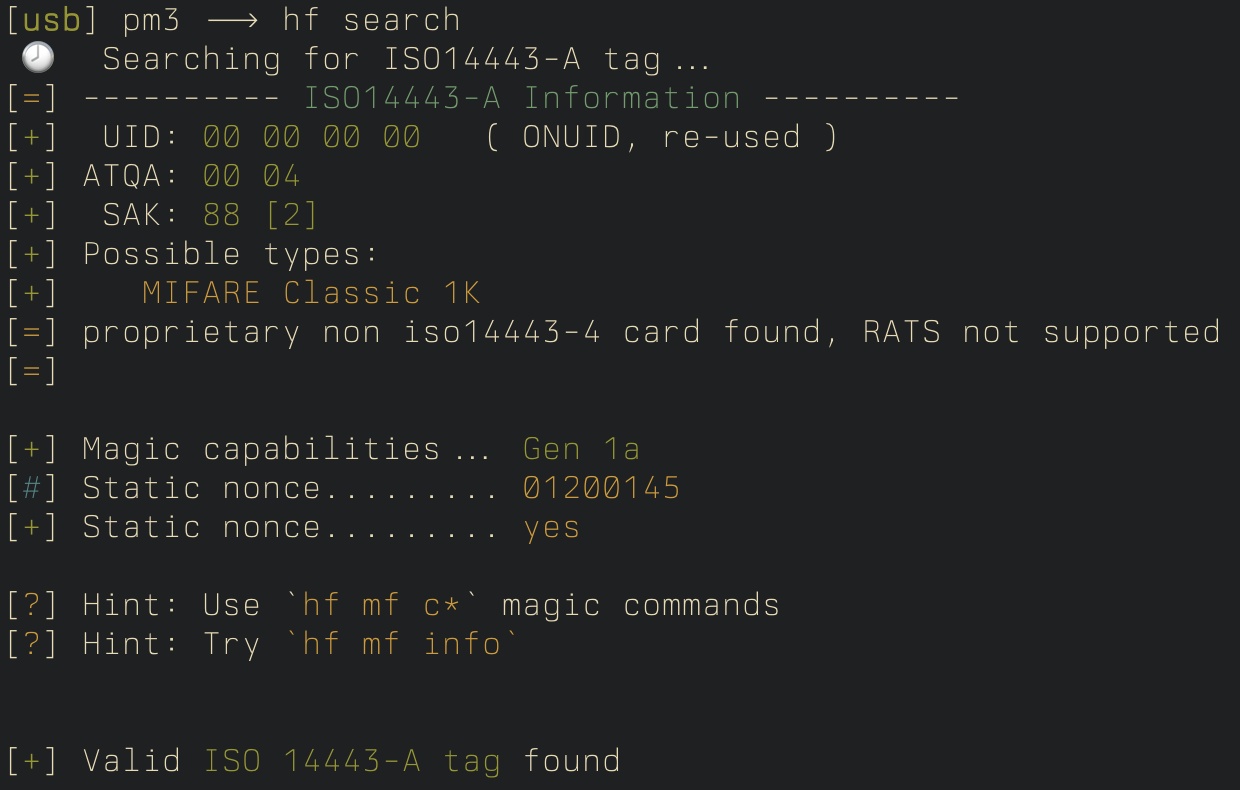1240x790 pixels.
Task: Click the ATQA value 00 04
Action: point(252,176)
